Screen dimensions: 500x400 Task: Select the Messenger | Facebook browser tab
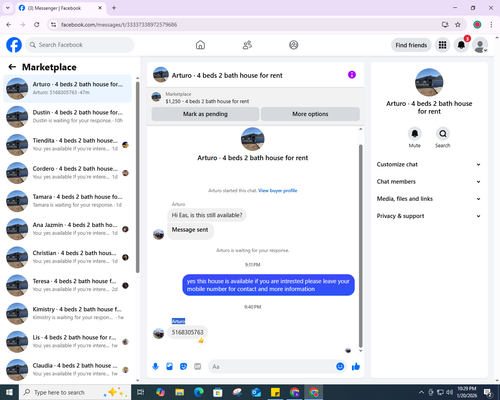[x=61, y=8]
